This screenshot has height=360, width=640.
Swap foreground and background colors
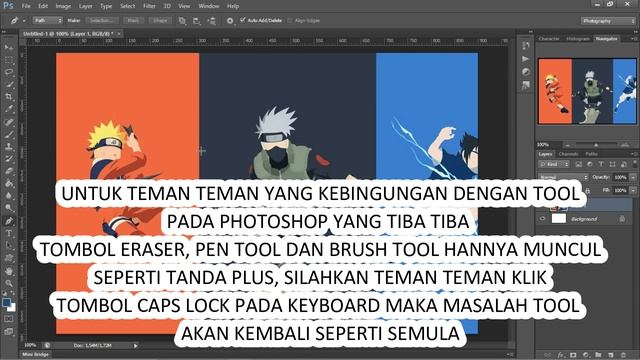point(12,293)
